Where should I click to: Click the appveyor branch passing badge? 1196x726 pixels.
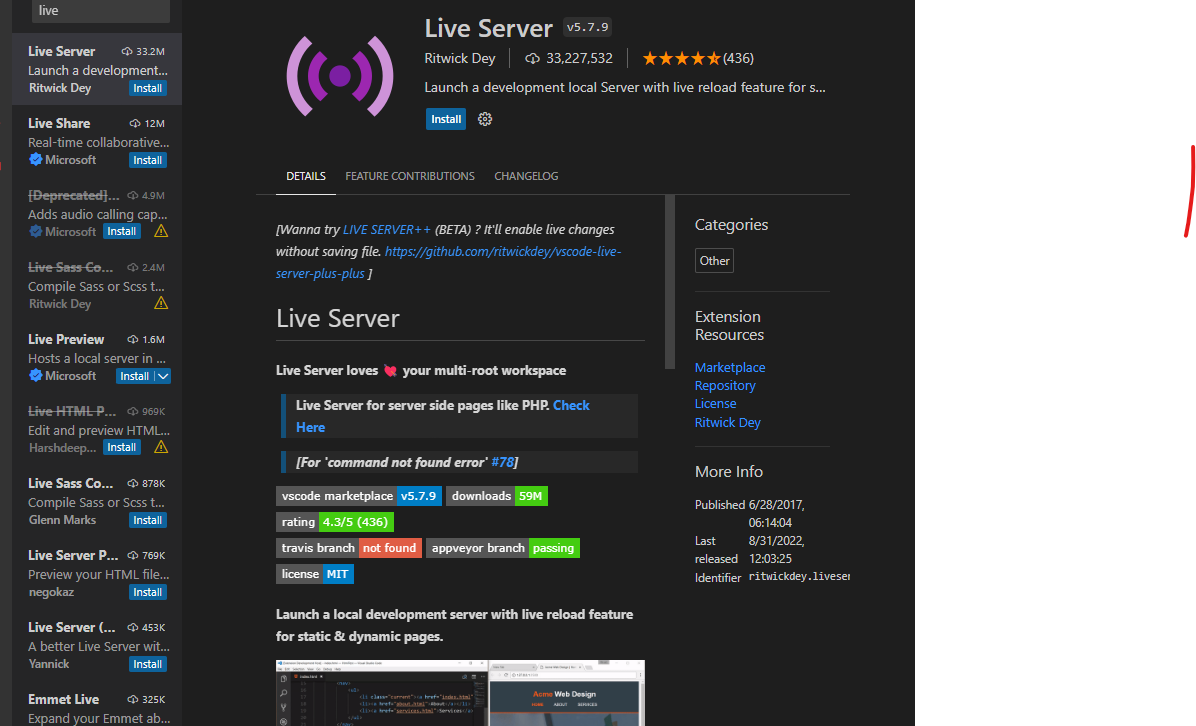click(503, 548)
